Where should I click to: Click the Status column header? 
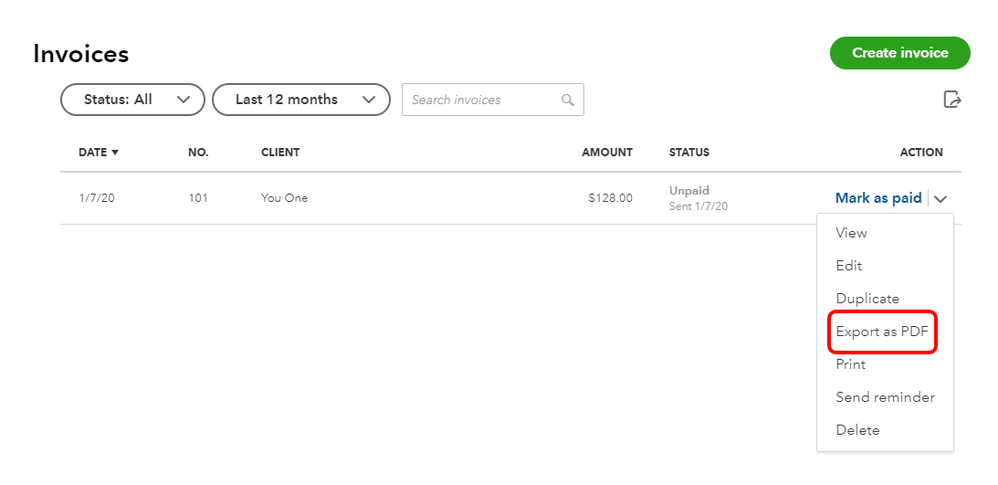pyautogui.click(x=689, y=153)
